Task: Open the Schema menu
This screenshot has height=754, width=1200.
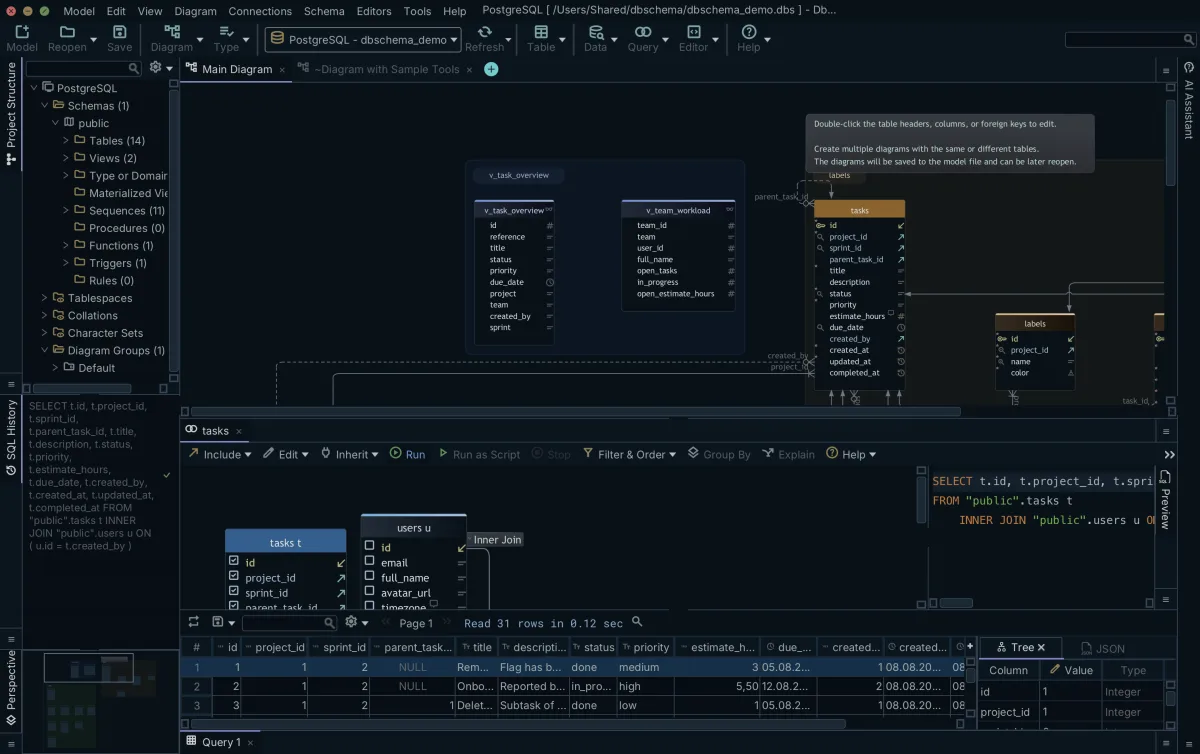Action: pos(324,11)
